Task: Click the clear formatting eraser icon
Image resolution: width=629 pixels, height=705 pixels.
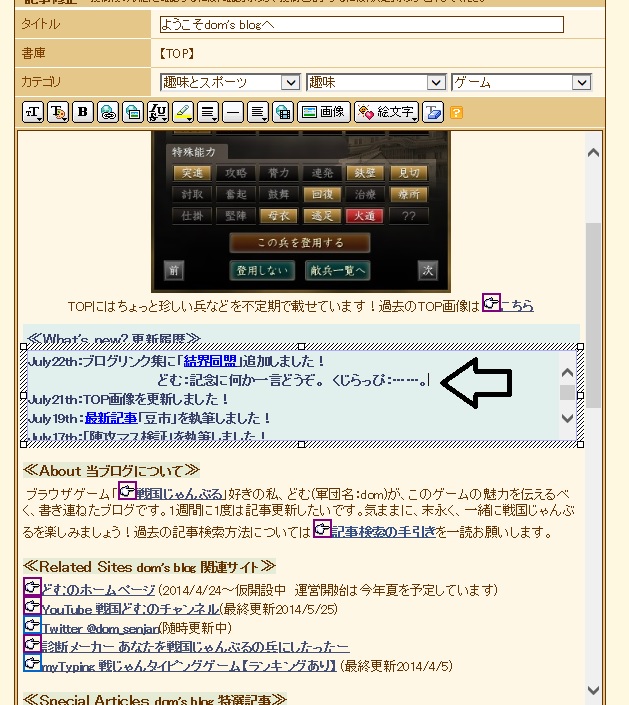Action: (433, 112)
